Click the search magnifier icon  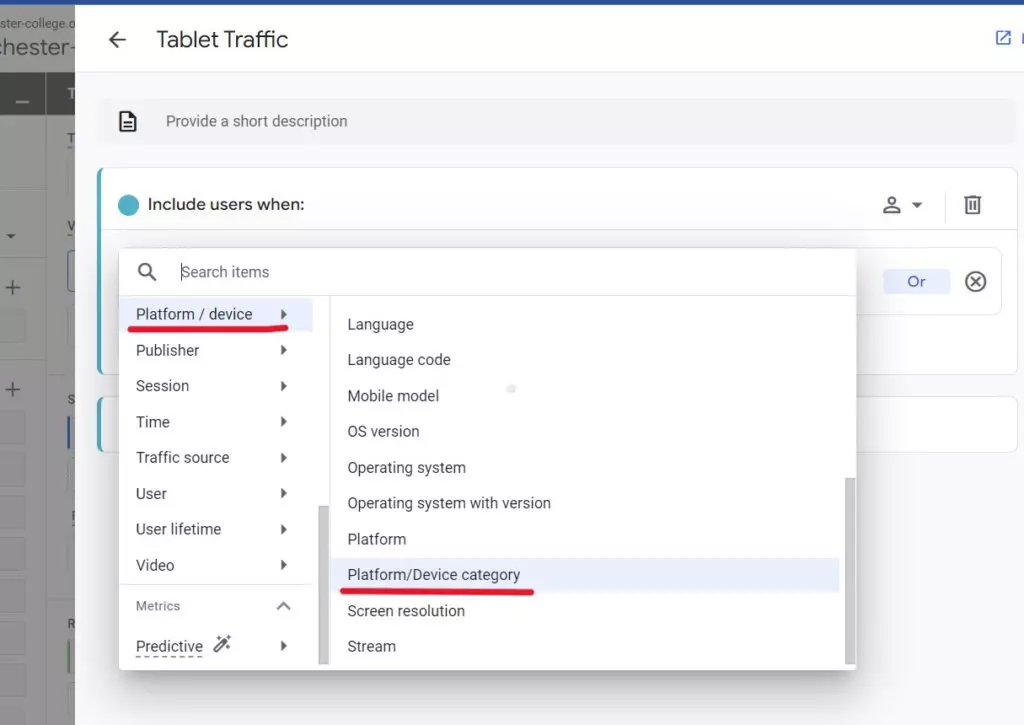[x=147, y=272]
